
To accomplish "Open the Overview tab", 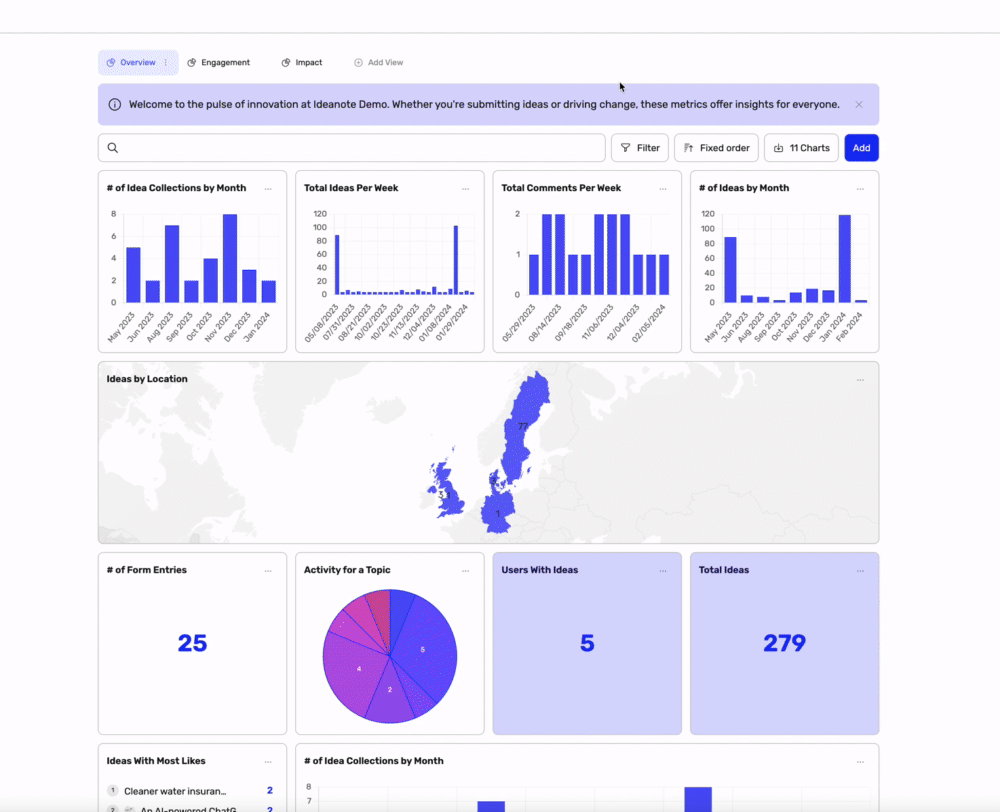I will 137,63.
